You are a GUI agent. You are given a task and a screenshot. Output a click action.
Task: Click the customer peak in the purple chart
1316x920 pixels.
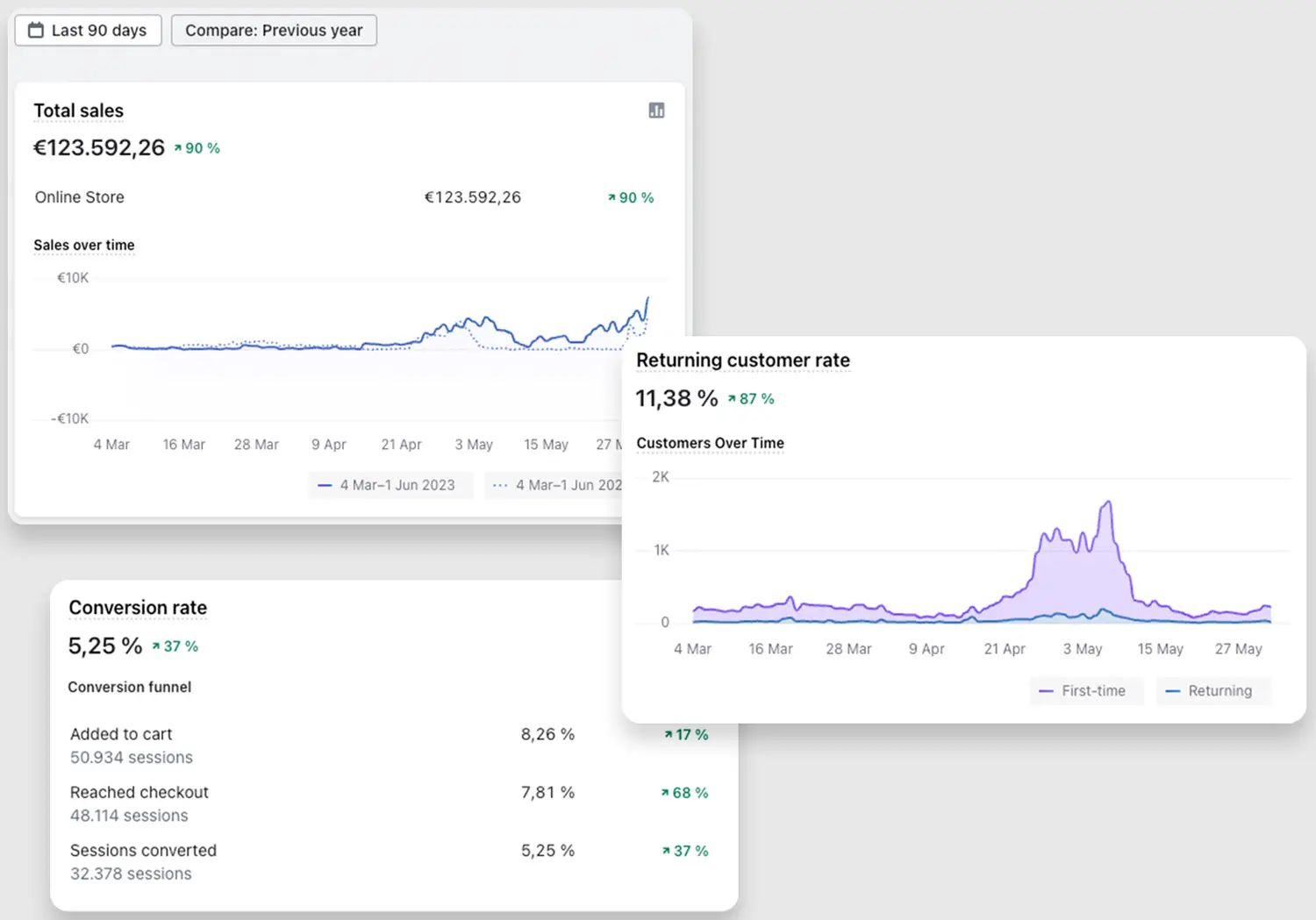pyautogui.click(x=1109, y=503)
